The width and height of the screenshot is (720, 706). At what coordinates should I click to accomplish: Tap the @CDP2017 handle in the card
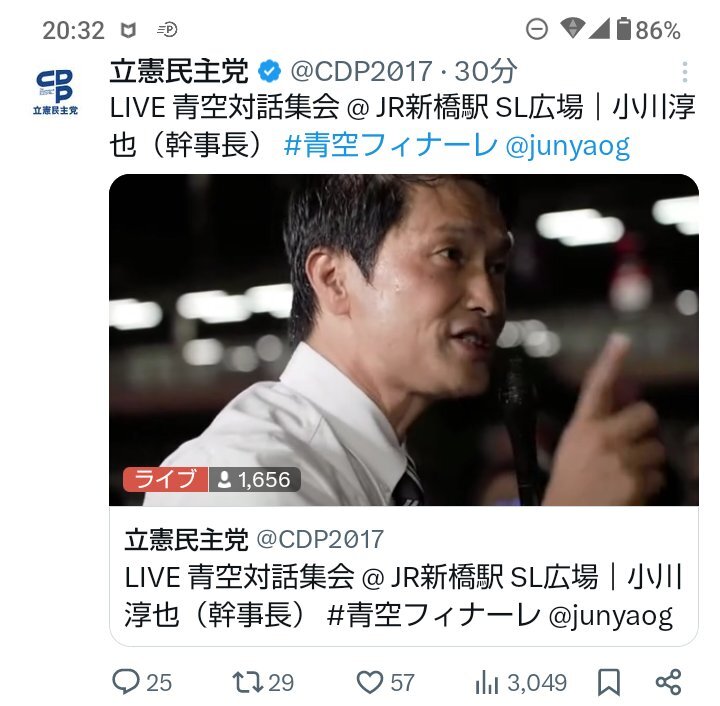(x=320, y=539)
